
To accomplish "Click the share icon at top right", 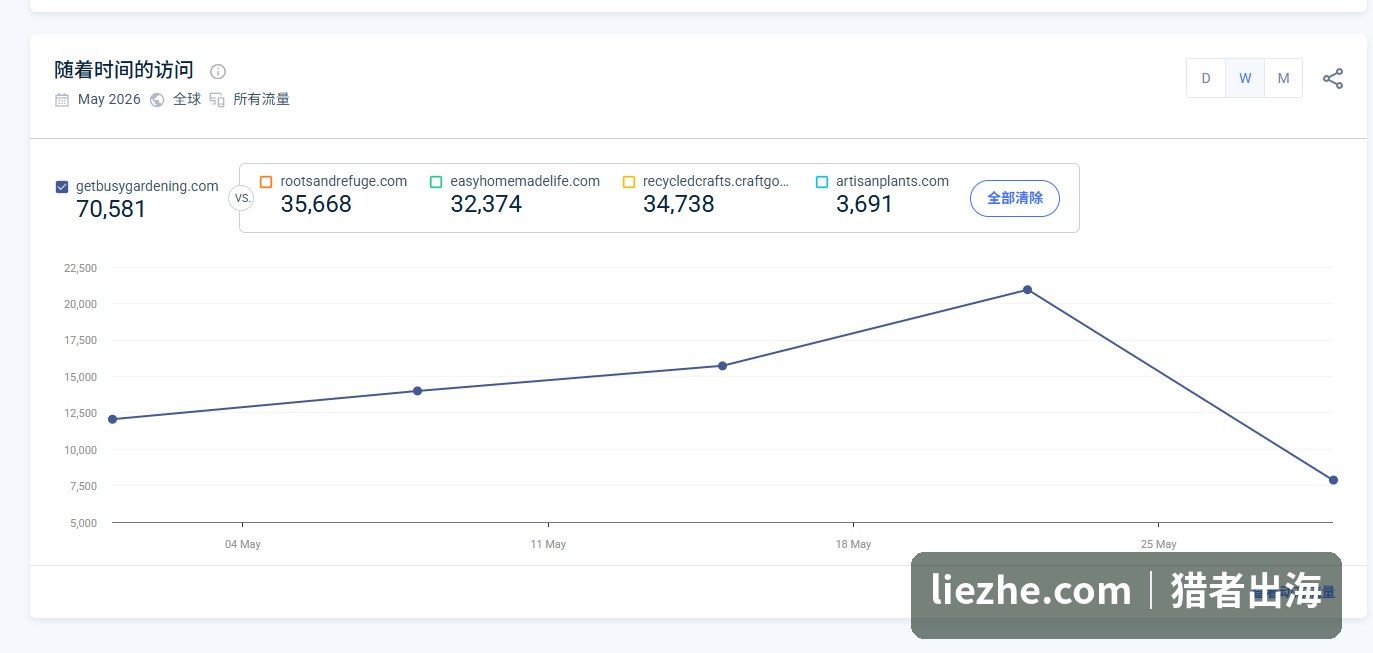I will pyautogui.click(x=1333, y=78).
